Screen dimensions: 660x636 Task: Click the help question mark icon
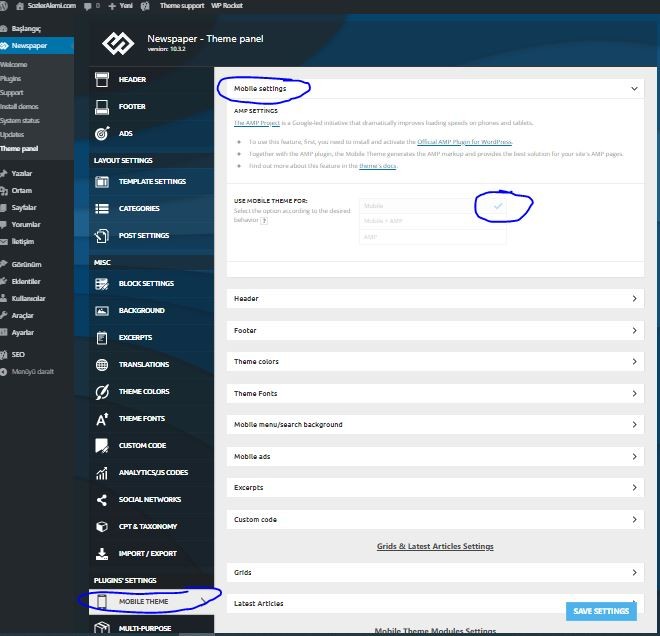pyautogui.click(x=264, y=221)
